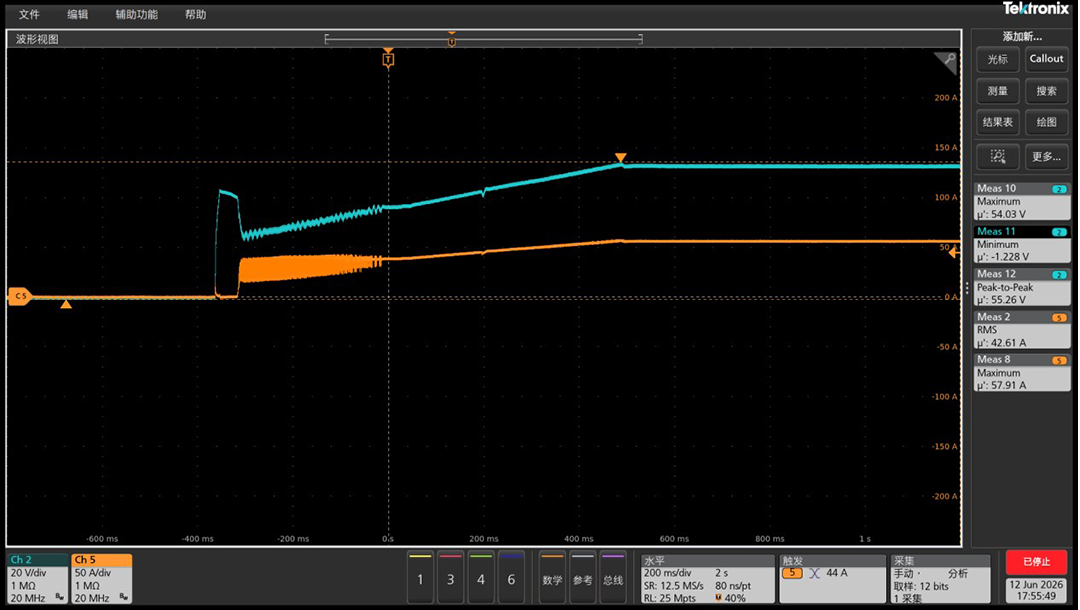The image size is (1080, 610).
Task: Open the 文件 menu
Action: pos(29,14)
